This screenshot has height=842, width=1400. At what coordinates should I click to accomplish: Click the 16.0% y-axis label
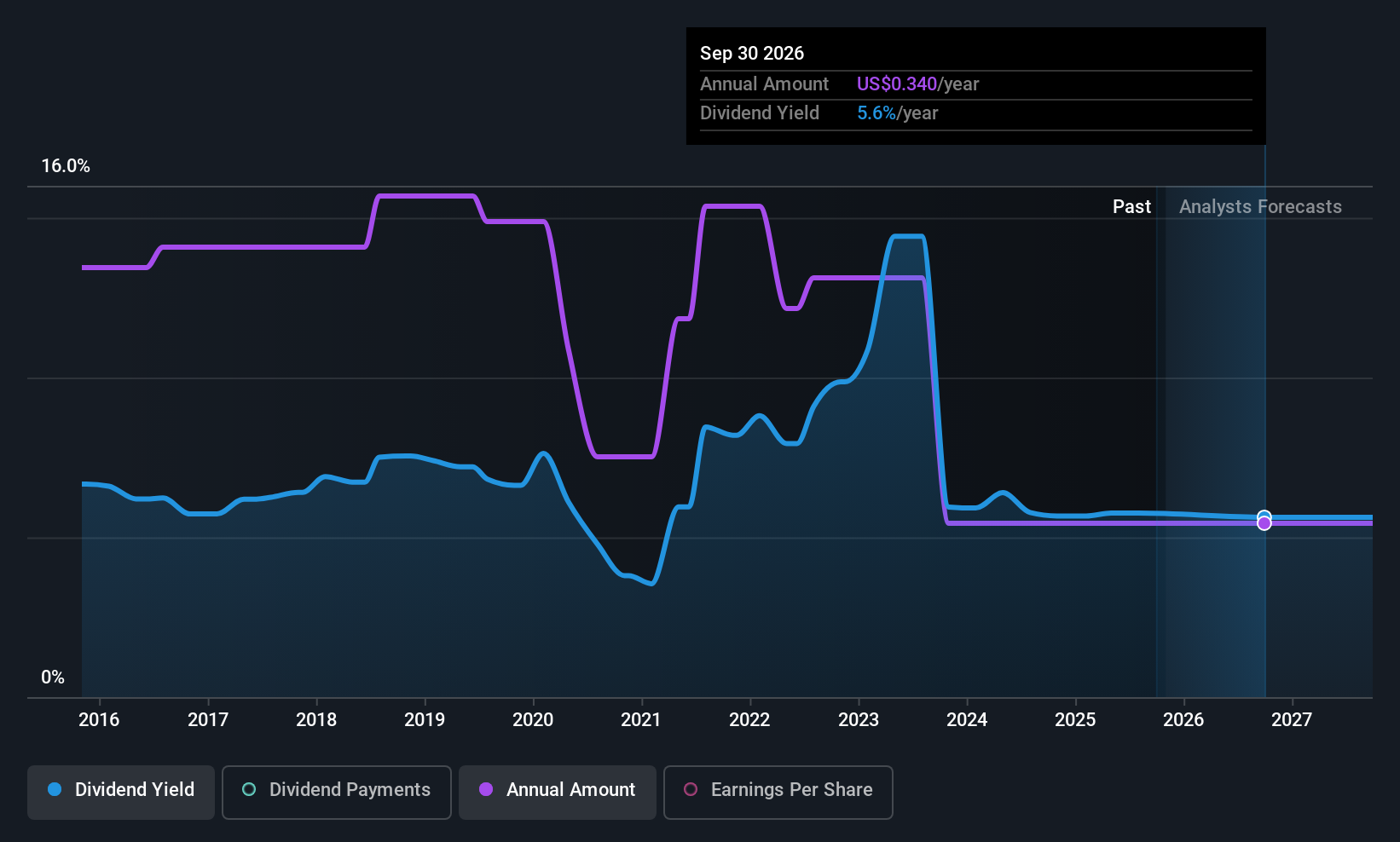pos(66,166)
